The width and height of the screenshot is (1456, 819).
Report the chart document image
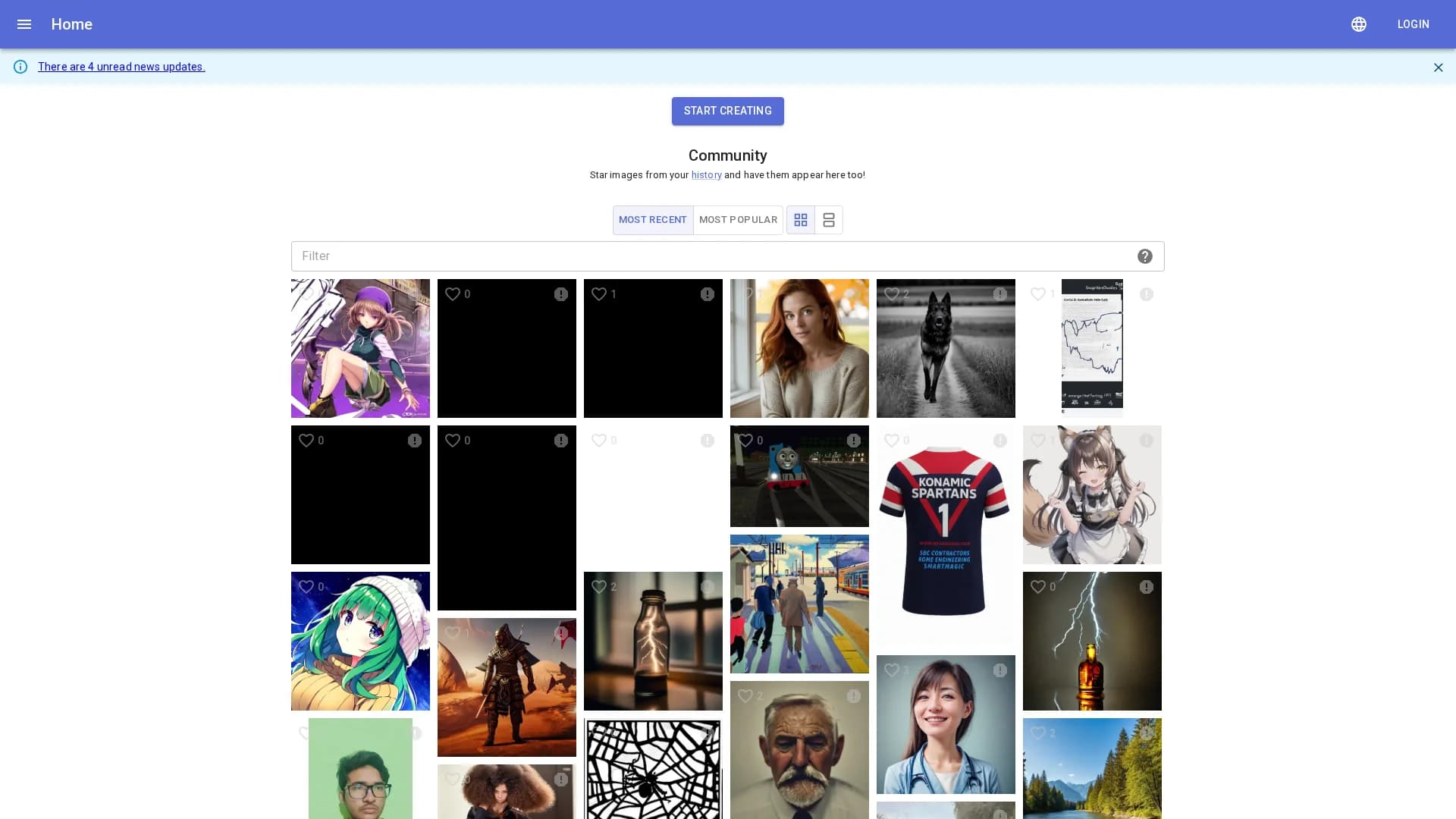tap(1147, 294)
